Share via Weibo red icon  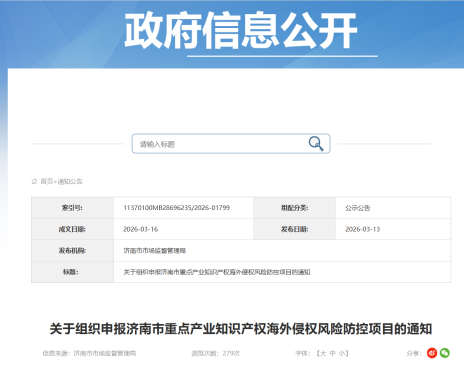pos(432,353)
